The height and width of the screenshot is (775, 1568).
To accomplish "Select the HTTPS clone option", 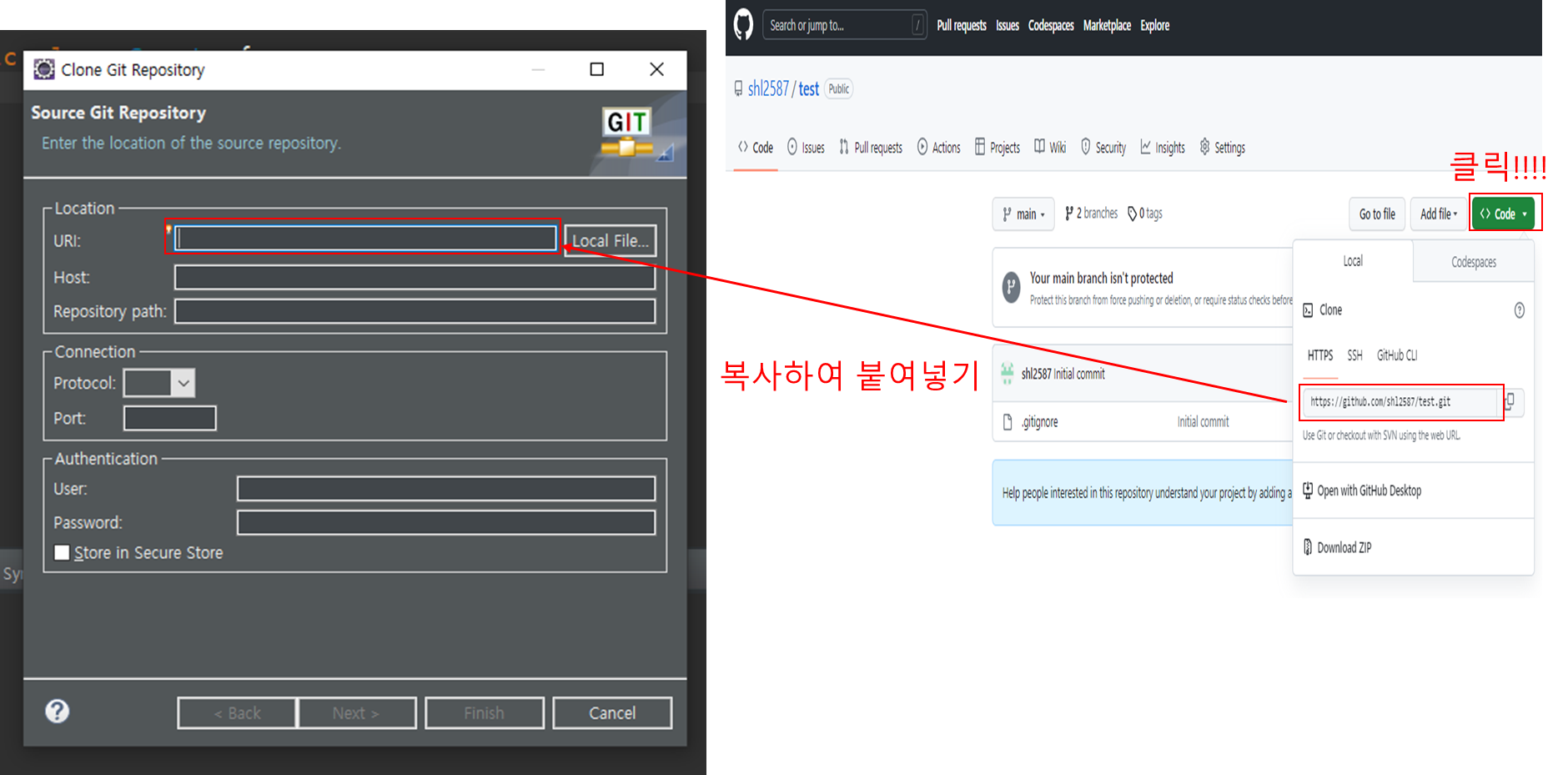I will pyautogui.click(x=1320, y=355).
